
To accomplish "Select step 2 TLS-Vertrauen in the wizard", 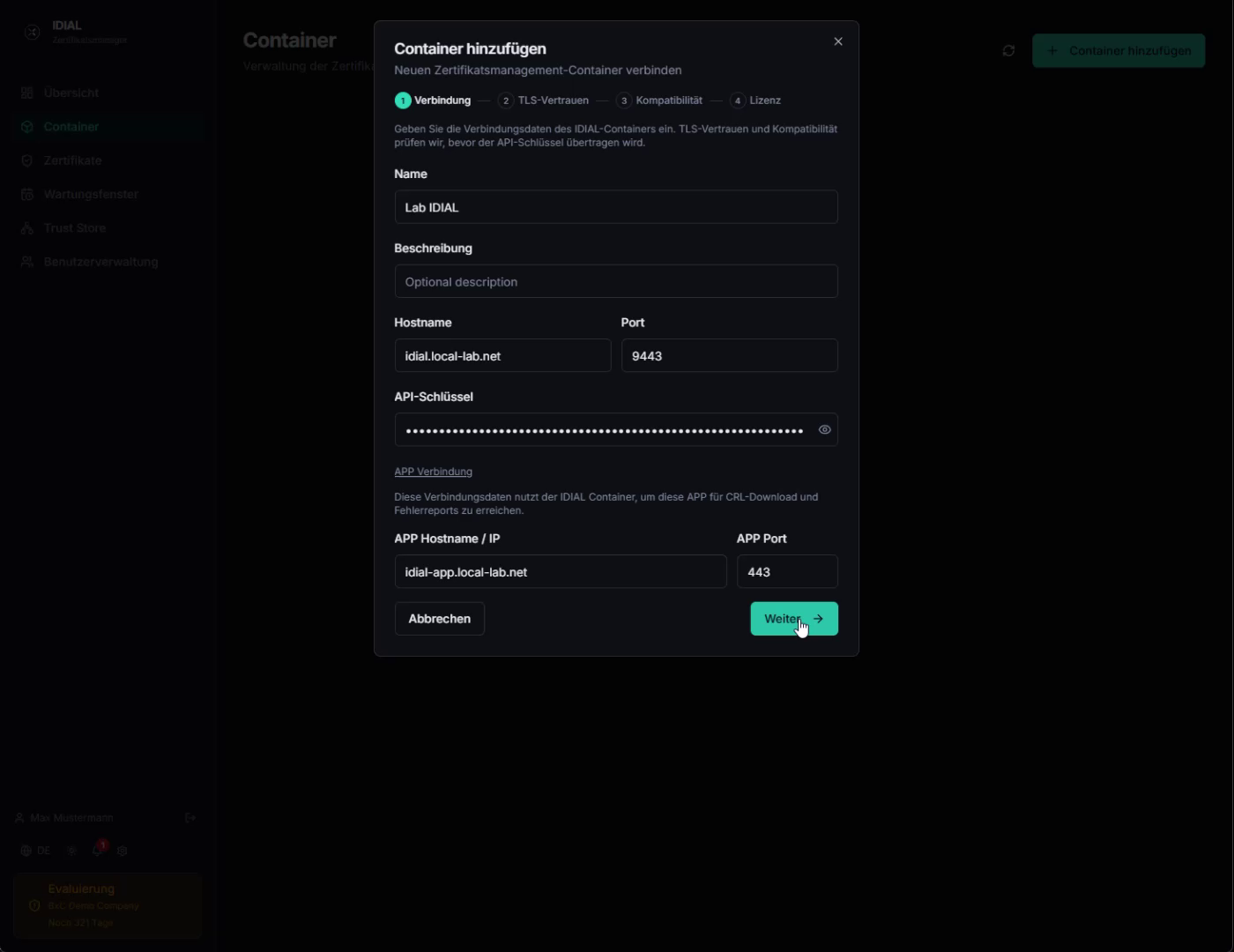I will tap(543, 100).
